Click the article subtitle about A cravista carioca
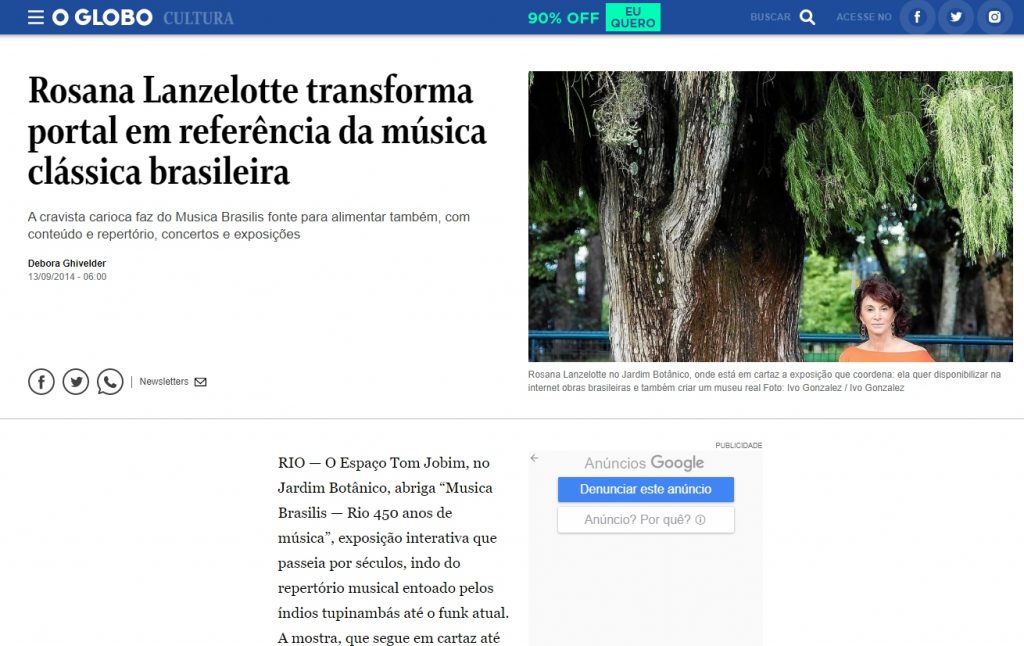 [x=249, y=225]
